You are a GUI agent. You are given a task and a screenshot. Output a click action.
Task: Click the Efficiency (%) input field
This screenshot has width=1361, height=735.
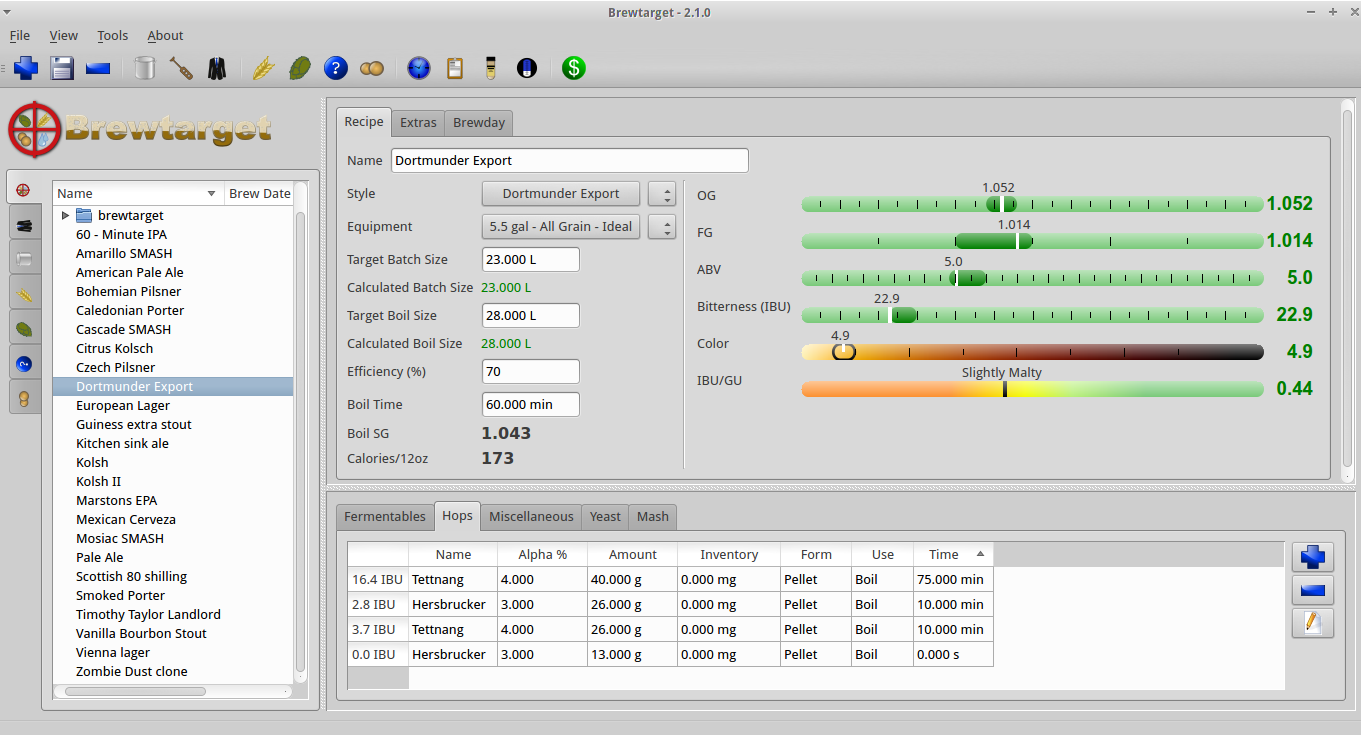[x=531, y=372]
